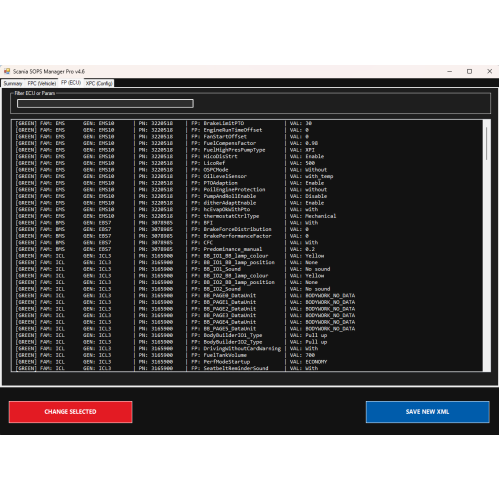This screenshot has width=500, height=500.
Task: Select the FP (ECU) tab
Action: coord(71,83)
